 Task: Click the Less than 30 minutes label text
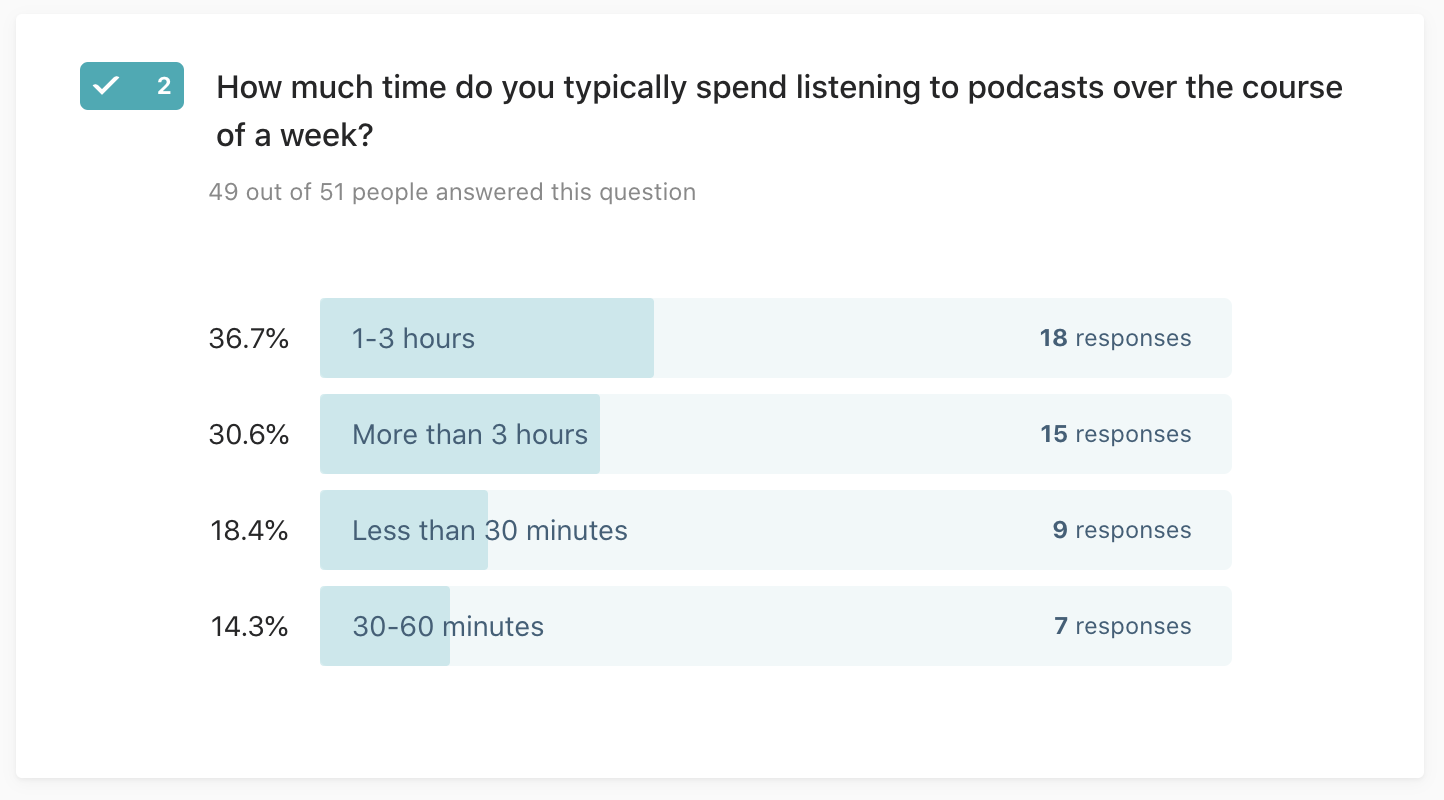tap(490, 530)
